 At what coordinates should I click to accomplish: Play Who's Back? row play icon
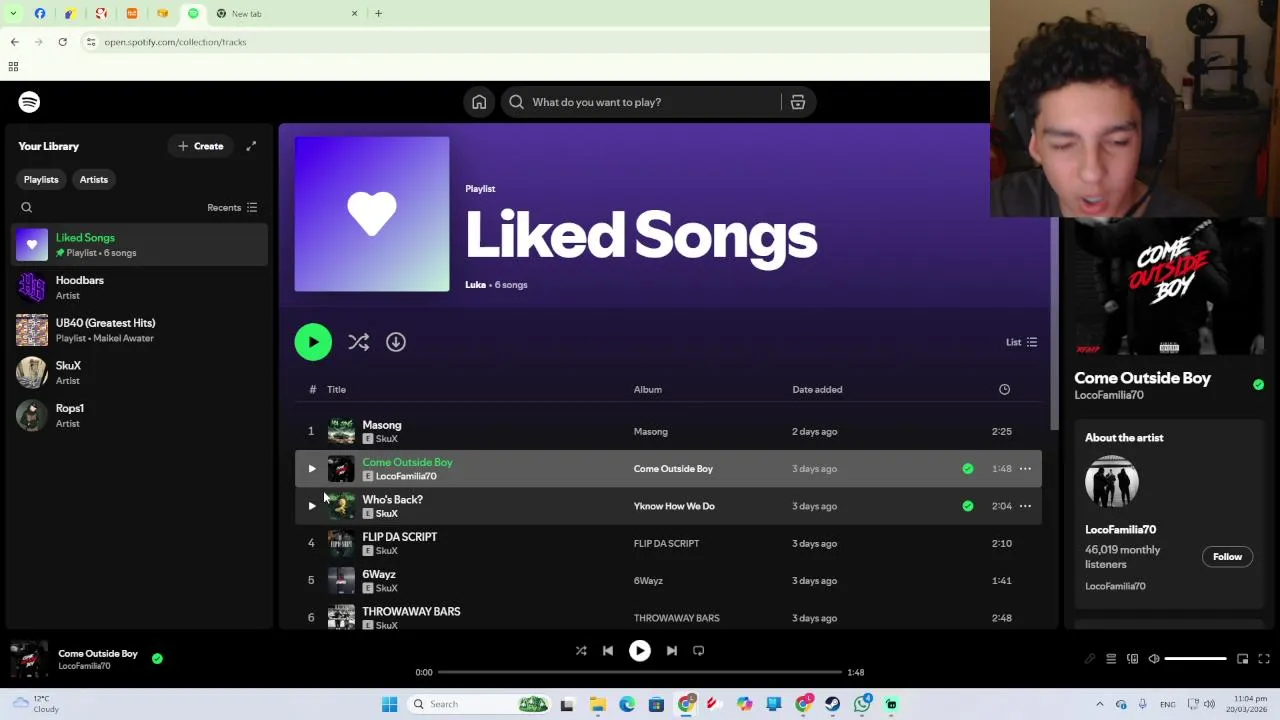point(311,506)
